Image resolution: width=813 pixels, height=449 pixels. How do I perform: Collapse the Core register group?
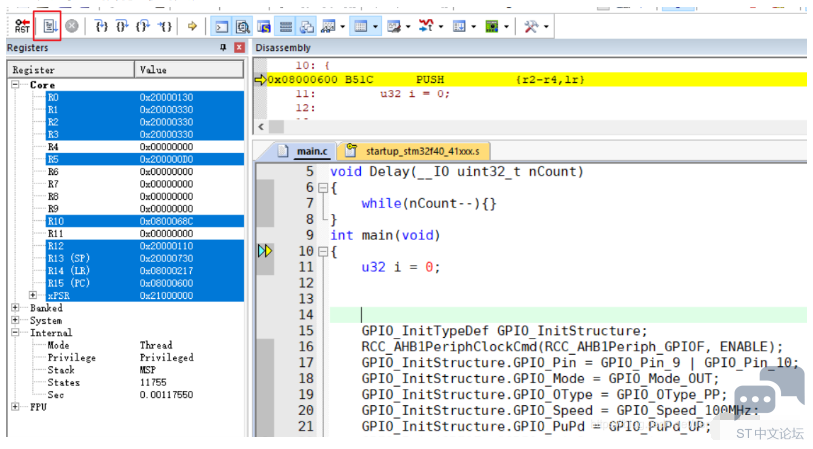pyautogui.click(x=16, y=84)
